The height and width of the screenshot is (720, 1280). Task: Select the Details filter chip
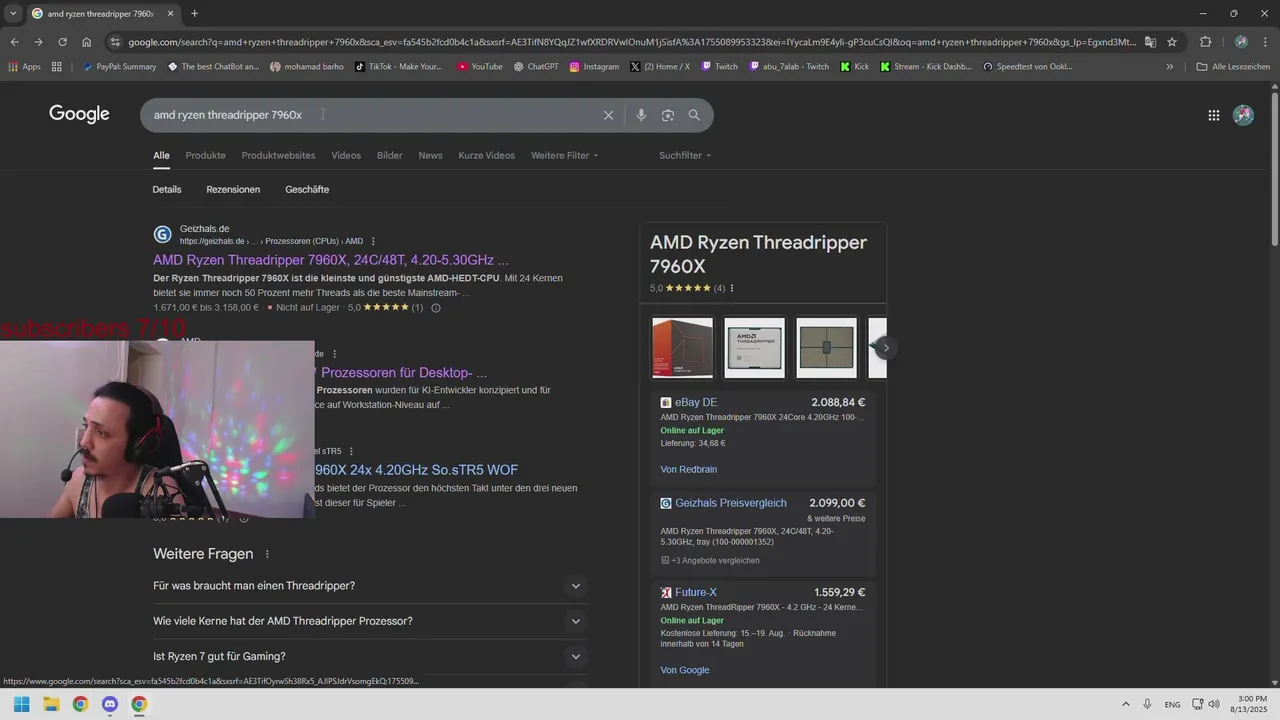(167, 189)
